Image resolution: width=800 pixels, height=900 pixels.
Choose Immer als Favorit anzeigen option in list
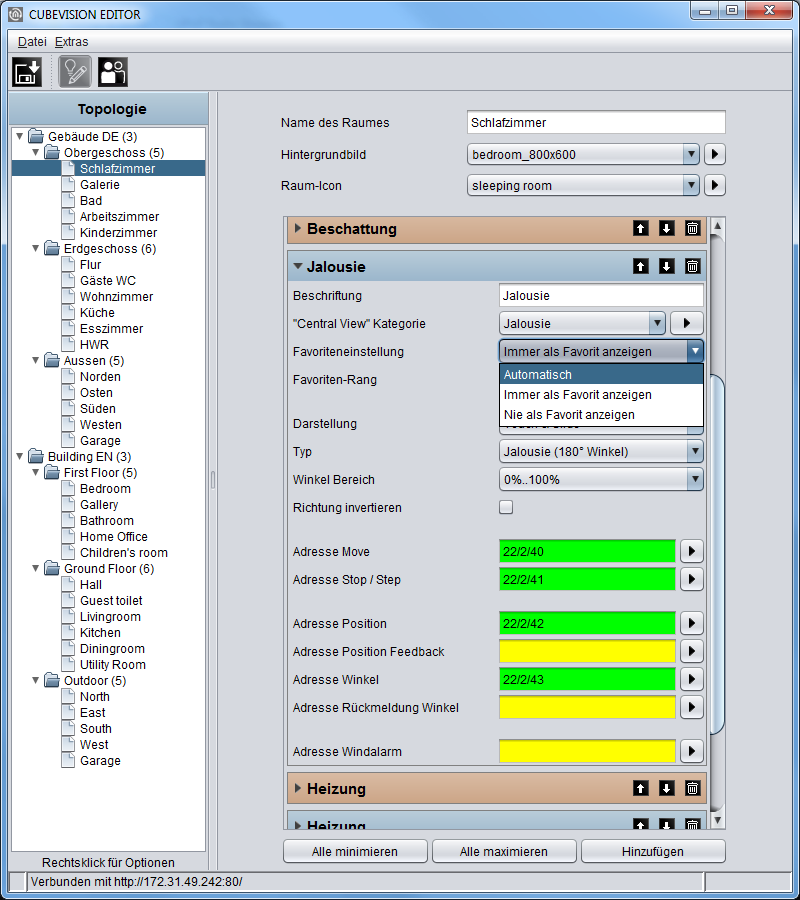[601, 394]
